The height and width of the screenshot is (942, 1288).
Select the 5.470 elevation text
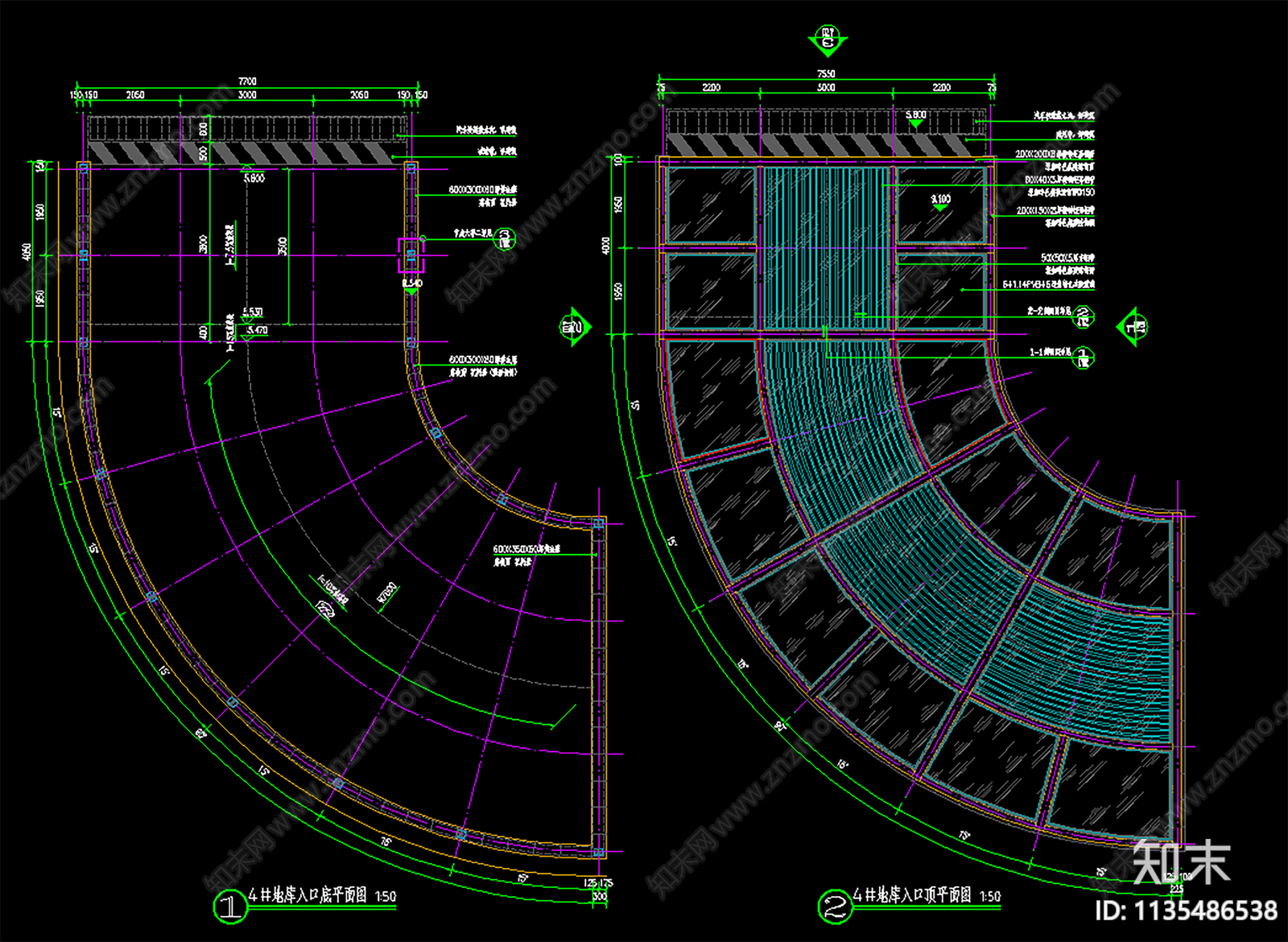tap(257, 330)
